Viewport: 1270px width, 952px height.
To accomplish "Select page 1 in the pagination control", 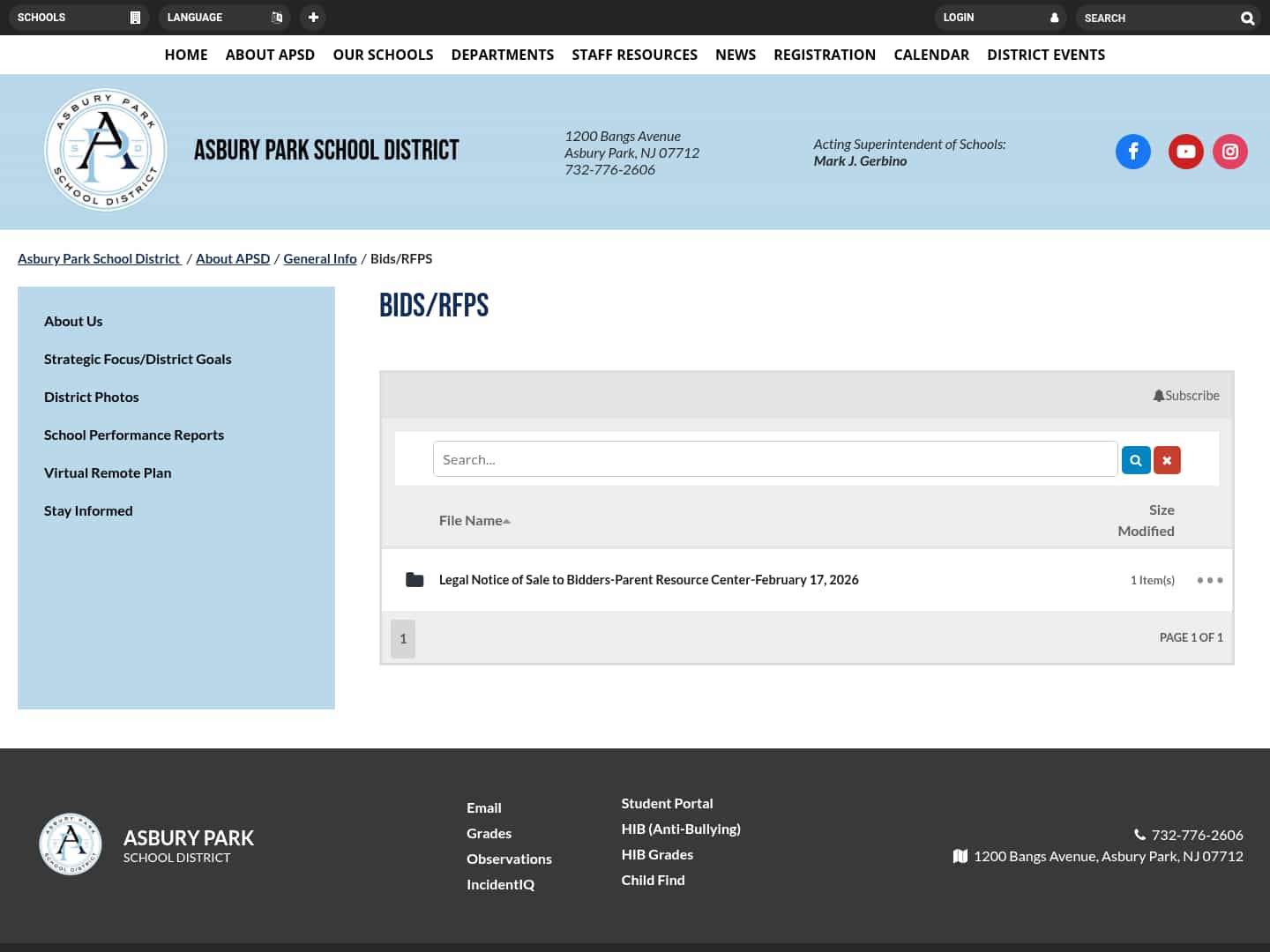I will click(403, 638).
